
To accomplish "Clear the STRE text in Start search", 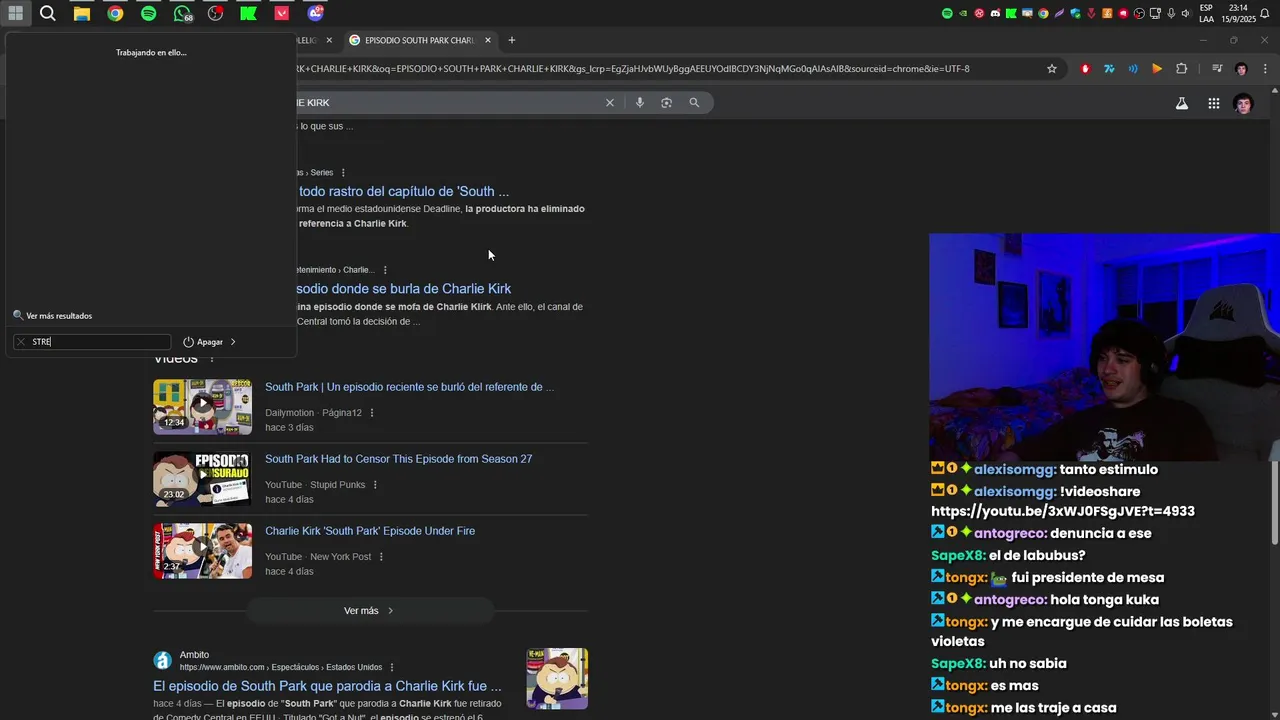I will point(21,342).
